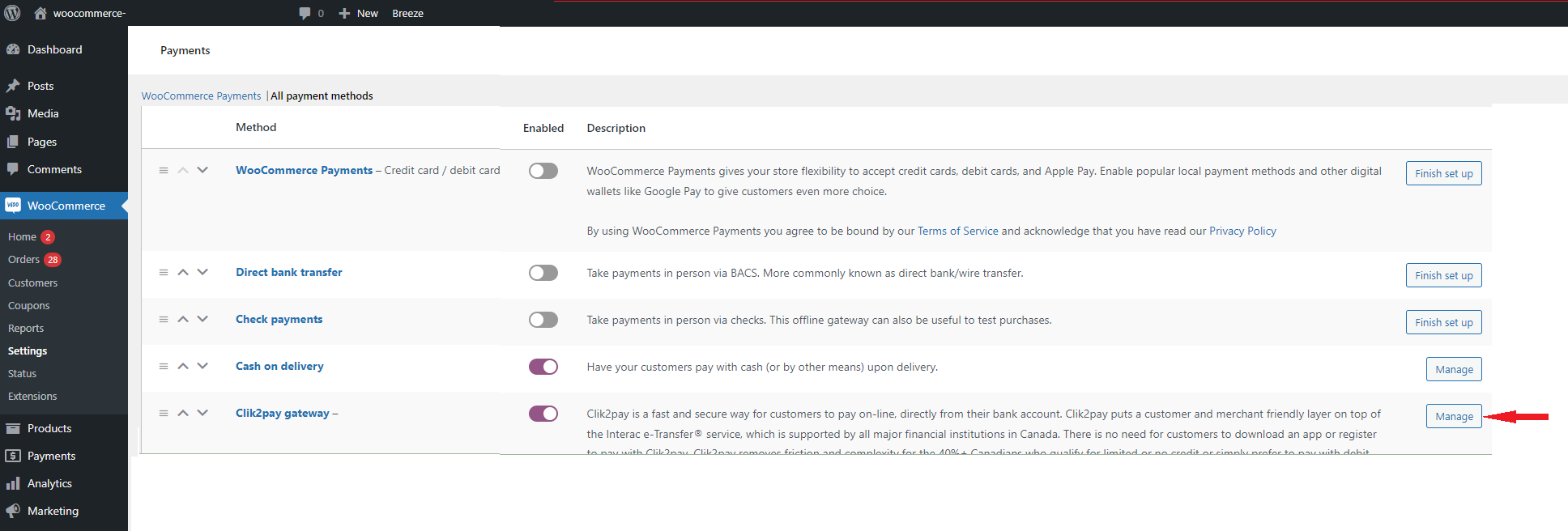Disable the Clik2pay gateway toggle
The width and height of the screenshot is (1568, 531).
point(543,414)
